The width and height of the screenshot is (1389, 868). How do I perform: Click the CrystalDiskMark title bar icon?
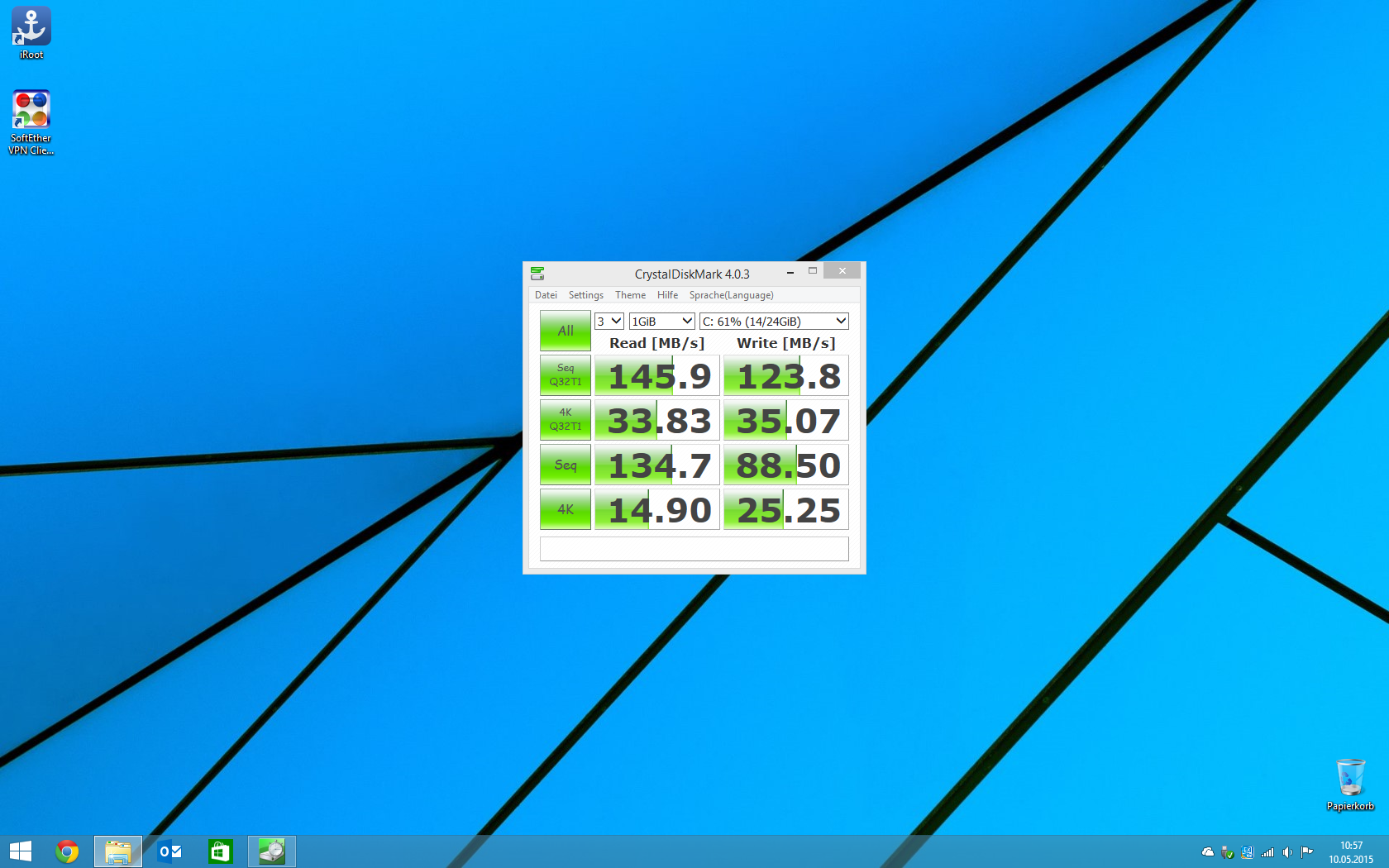click(537, 274)
